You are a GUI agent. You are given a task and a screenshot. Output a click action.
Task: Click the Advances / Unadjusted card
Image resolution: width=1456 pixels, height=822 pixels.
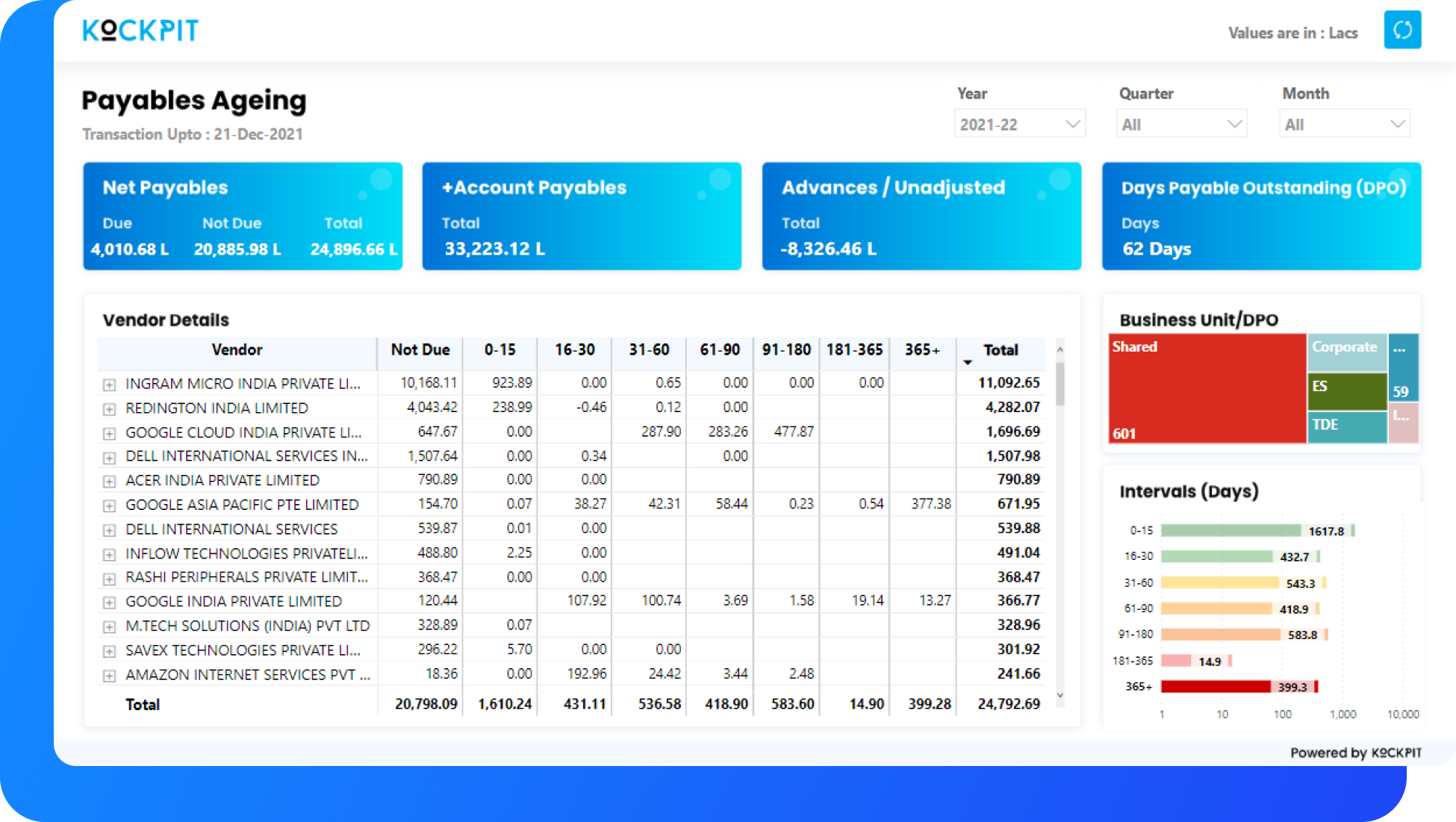point(921,217)
